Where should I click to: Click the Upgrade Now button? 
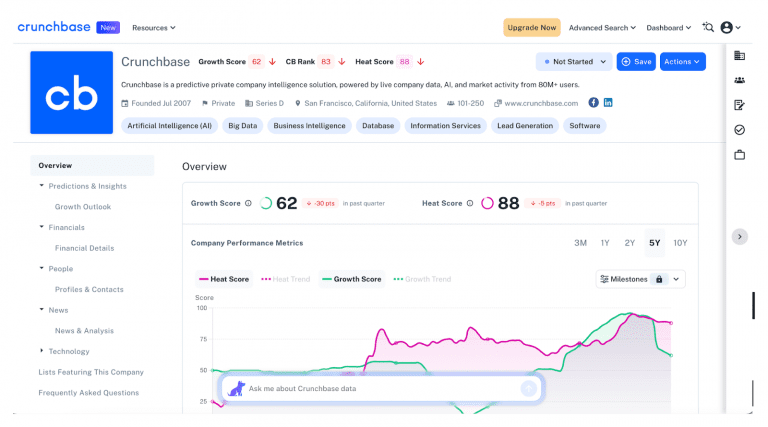click(531, 27)
